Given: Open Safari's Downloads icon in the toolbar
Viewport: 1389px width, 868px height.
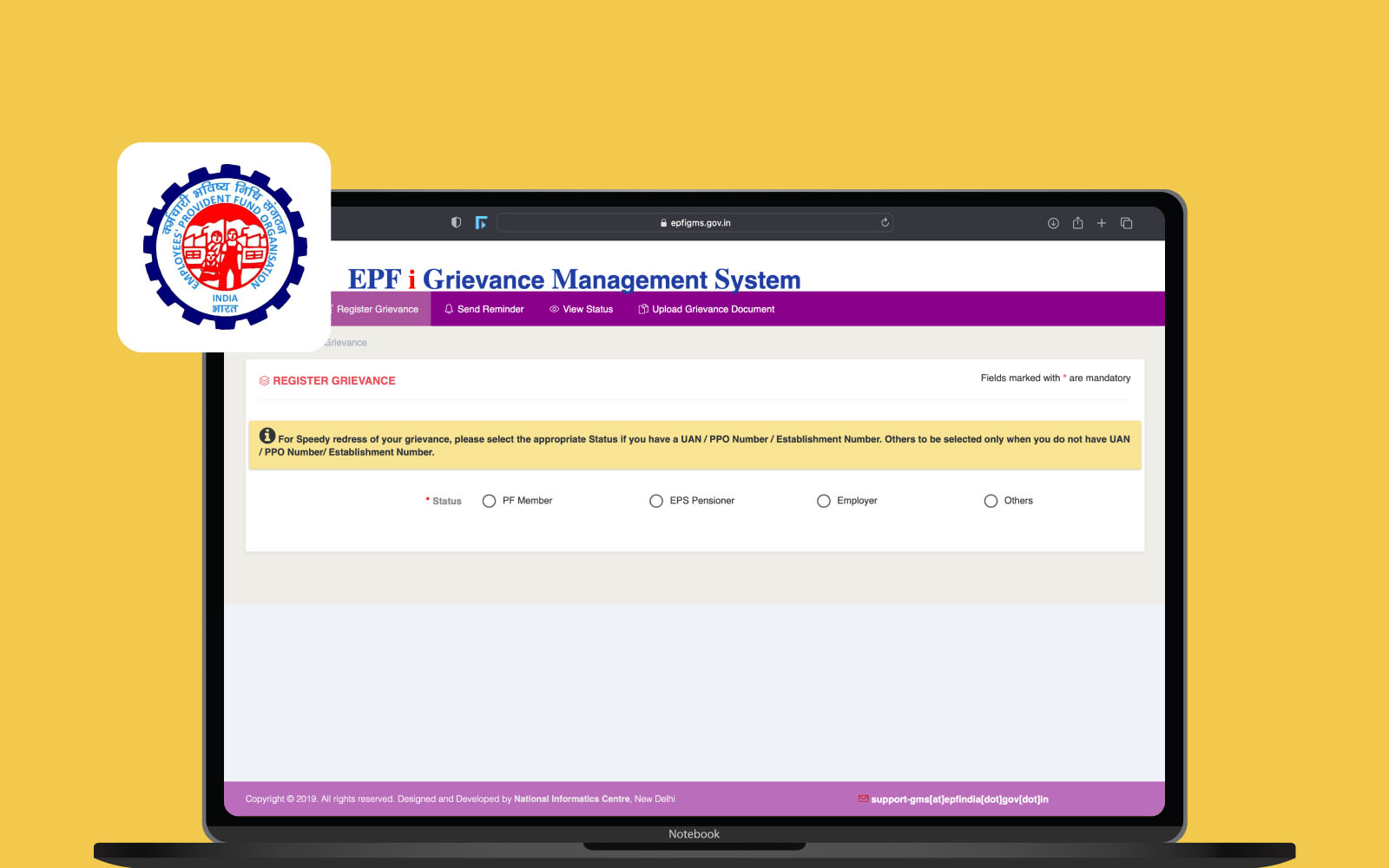Looking at the screenshot, I should tap(1053, 222).
